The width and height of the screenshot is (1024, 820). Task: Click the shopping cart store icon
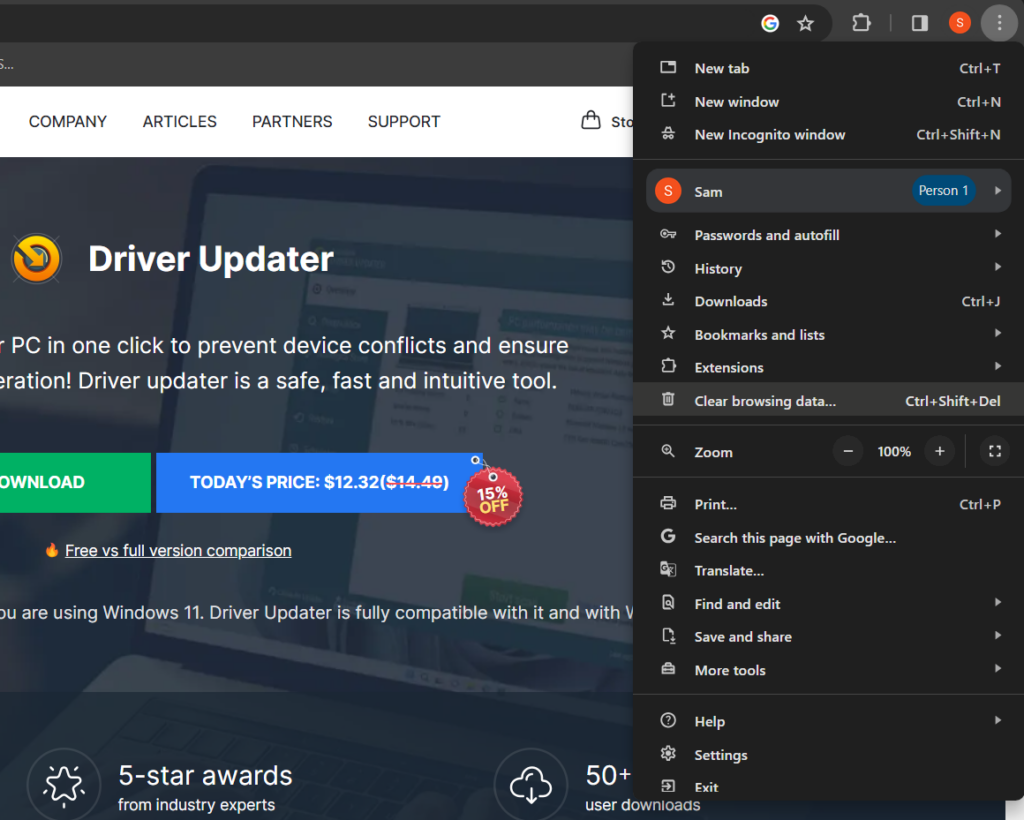click(x=592, y=119)
